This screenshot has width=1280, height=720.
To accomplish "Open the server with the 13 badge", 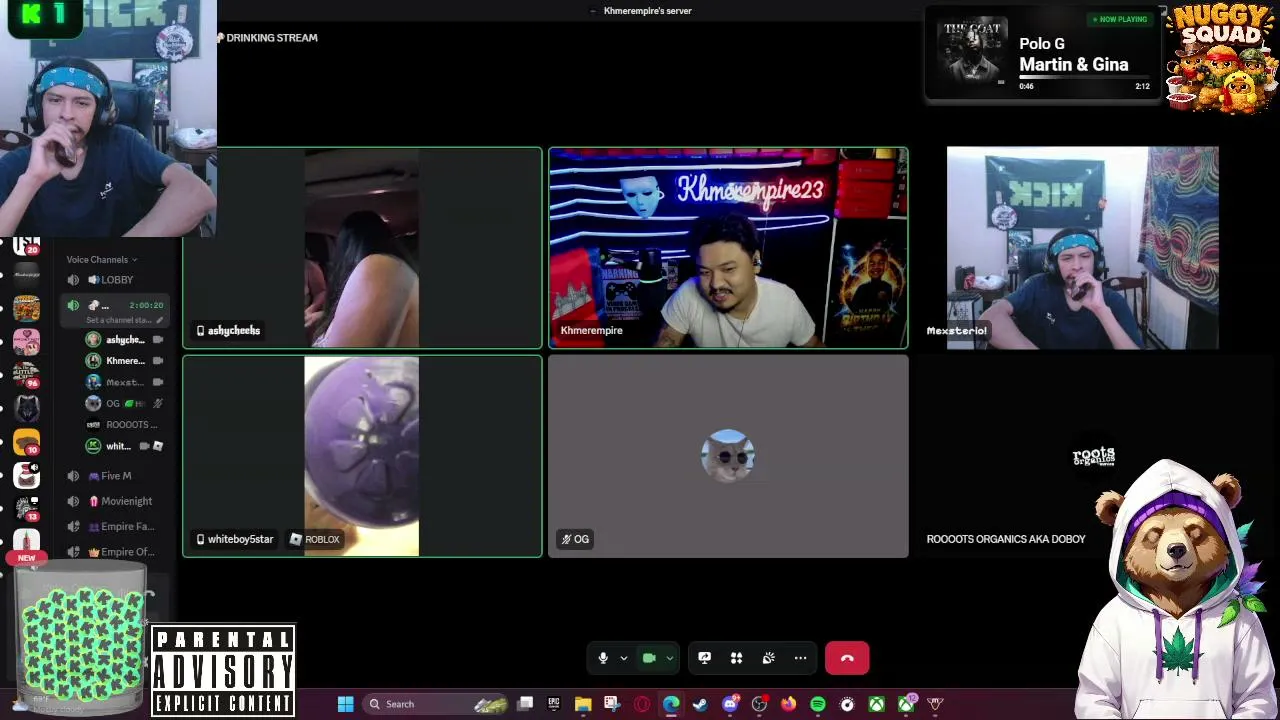I will [x=26, y=510].
